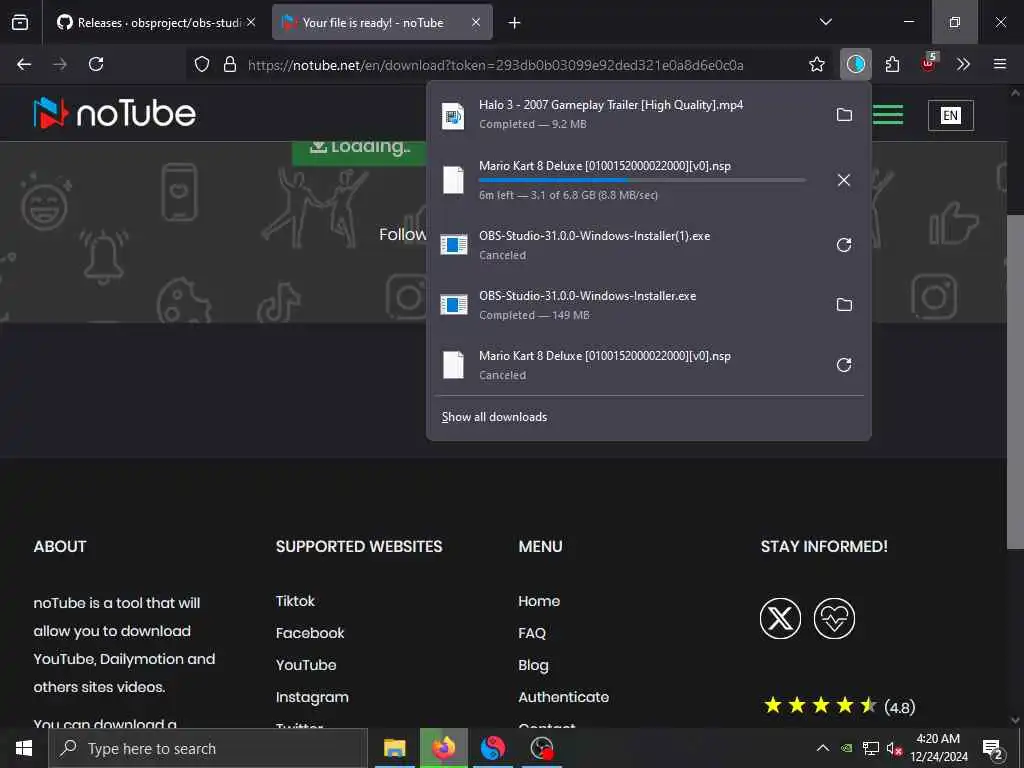Click the page vertical scrollbar thumb
1024x768 pixels.
[x=1015, y=382]
